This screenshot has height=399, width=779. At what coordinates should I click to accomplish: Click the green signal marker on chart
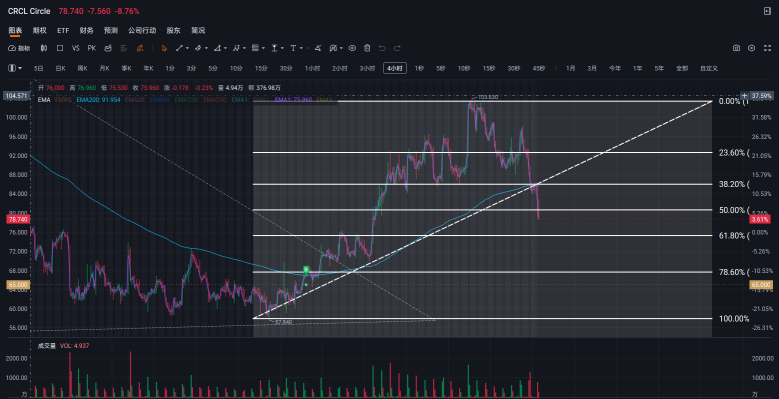[307, 270]
